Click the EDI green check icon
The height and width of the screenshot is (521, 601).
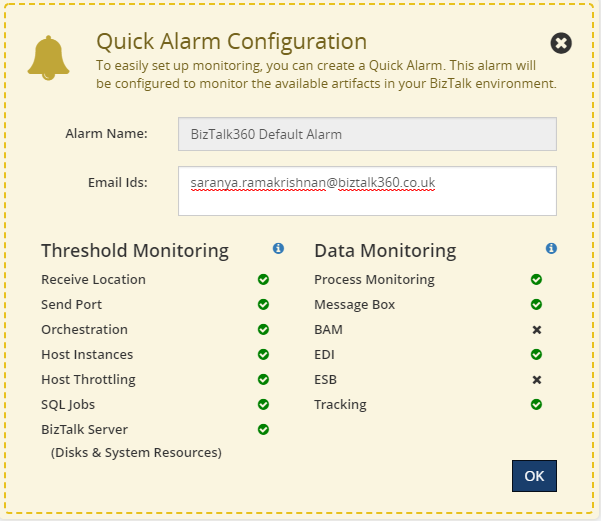click(537, 355)
